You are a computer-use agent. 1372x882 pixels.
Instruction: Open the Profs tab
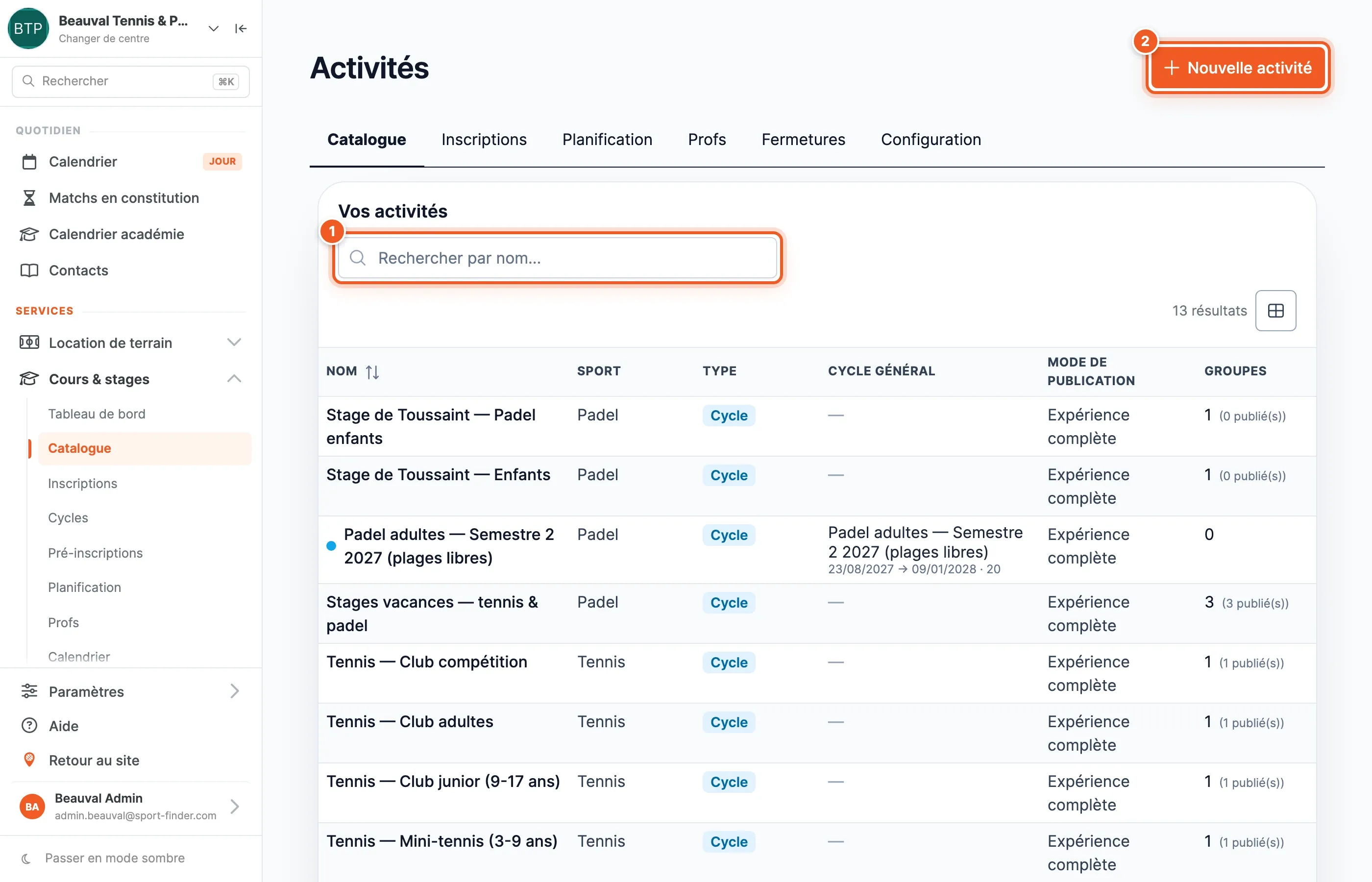tap(707, 139)
